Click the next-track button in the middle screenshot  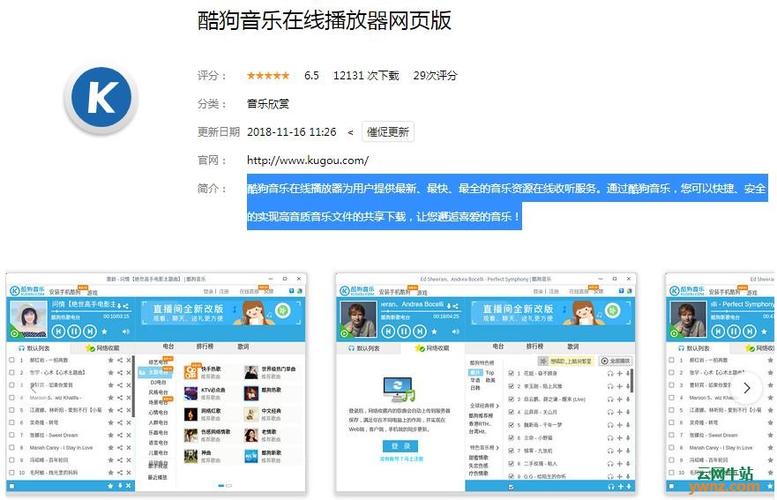pos(420,331)
